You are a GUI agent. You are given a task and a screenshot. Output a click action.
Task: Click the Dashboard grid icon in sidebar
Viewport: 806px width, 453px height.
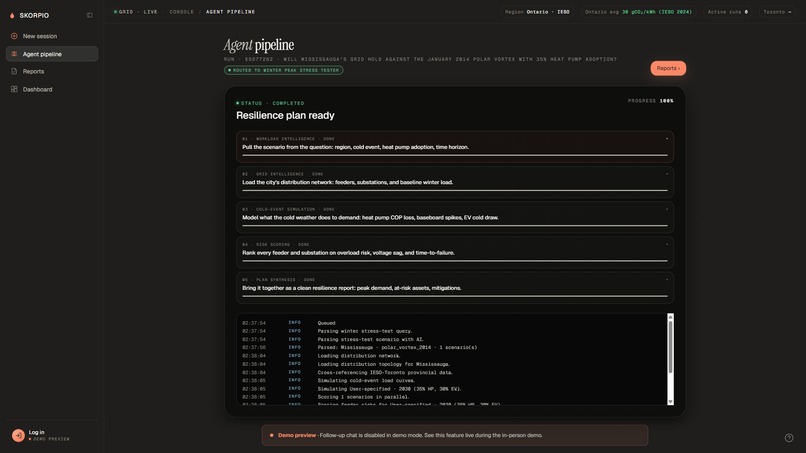pos(14,89)
